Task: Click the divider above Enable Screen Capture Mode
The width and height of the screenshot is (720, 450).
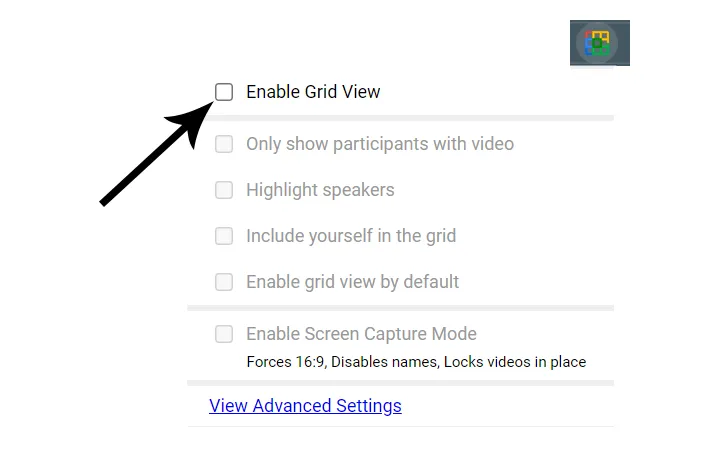Action: pyautogui.click(x=400, y=308)
